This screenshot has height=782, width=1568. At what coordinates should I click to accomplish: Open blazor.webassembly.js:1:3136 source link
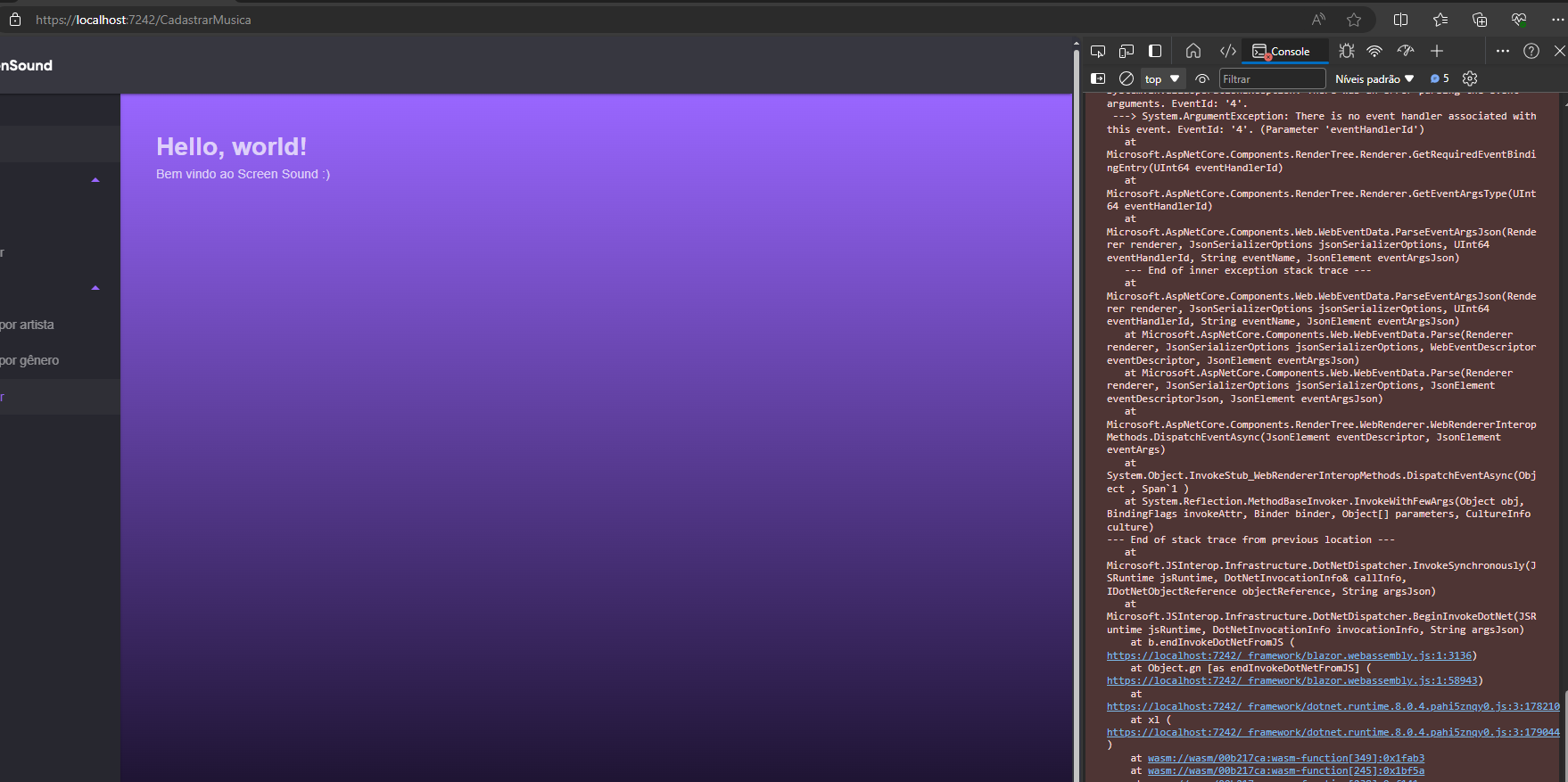(x=1289, y=655)
